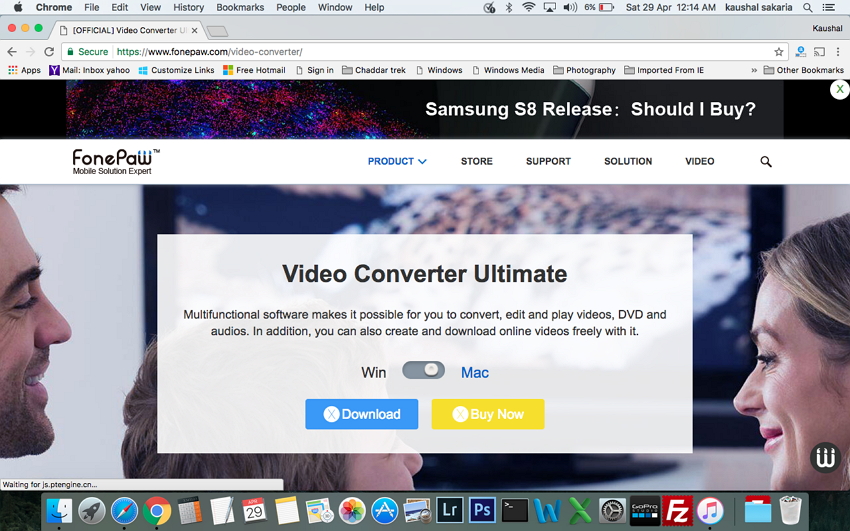Launch GoPro Studio from the dock
Screen dimensions: 850x531
(x=645, y=510)
